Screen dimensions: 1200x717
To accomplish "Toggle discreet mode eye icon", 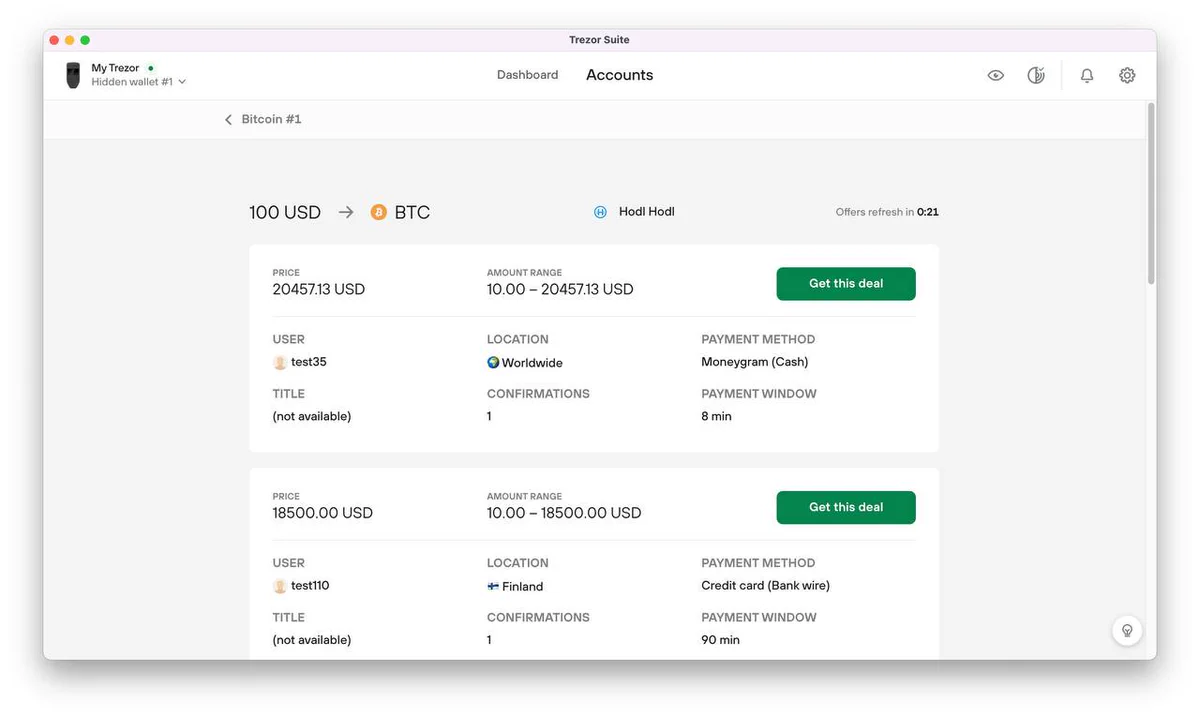I will [995, 75].
